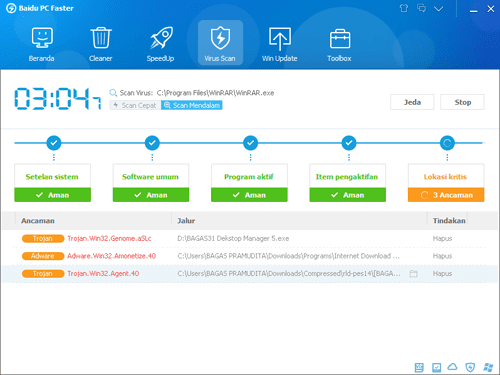Select threat Adware.Win32.Amonetize.40
This screenshot has width=500, height=375.
[x=112, y=256]
